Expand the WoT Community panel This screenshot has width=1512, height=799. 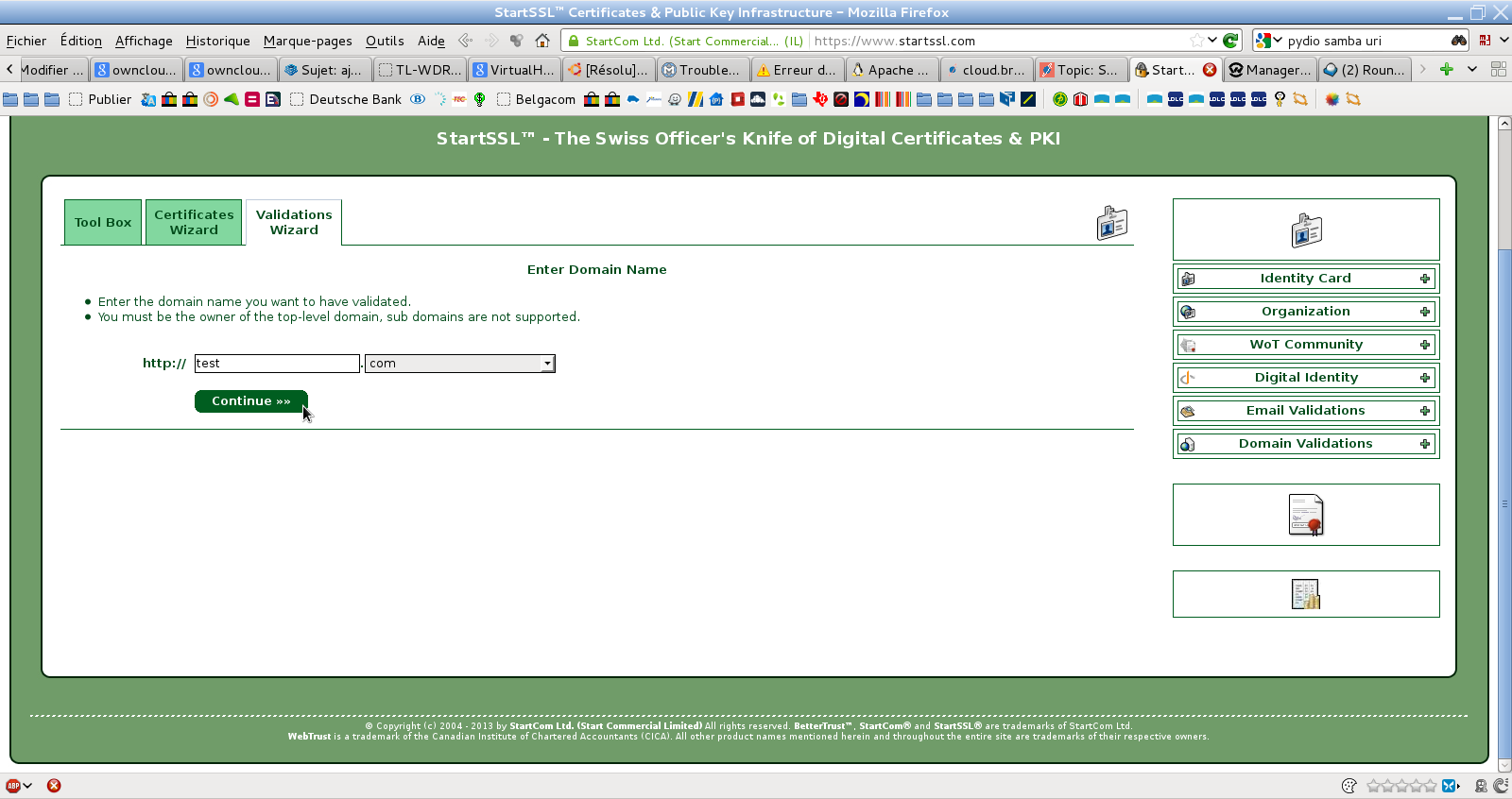coord(1306,345)
